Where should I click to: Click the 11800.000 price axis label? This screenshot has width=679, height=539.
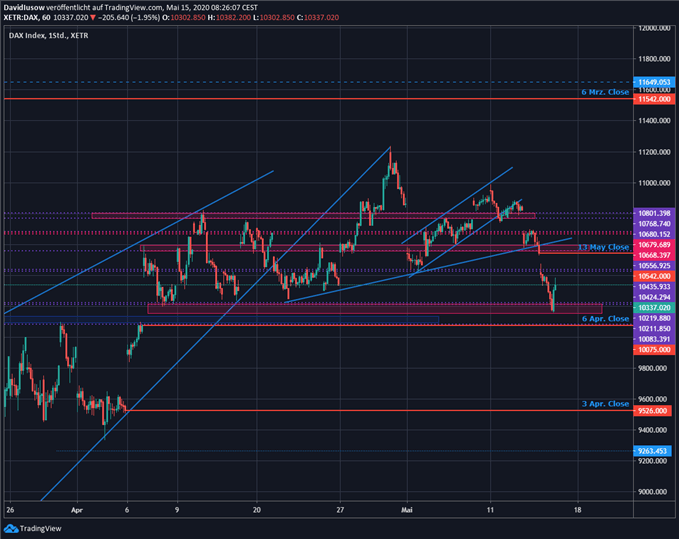pyautogui.click(x=654, y=59)
